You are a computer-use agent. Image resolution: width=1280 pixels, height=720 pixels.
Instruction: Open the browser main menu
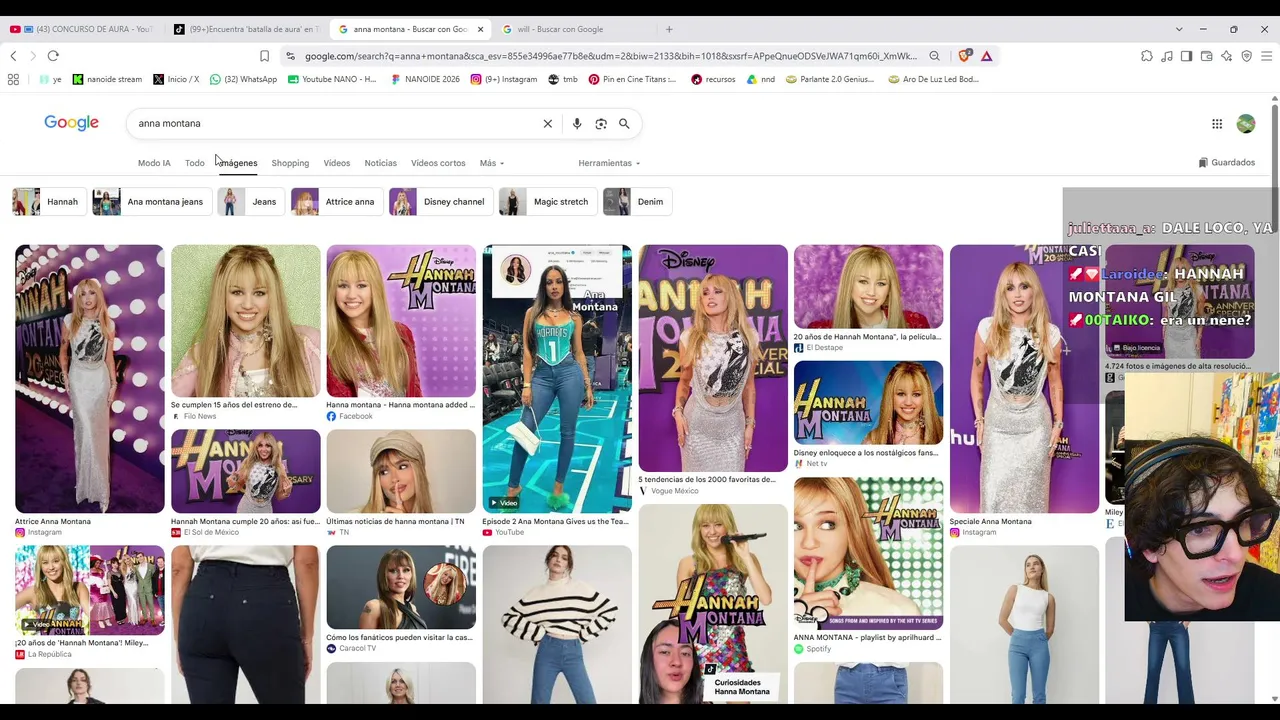[1266, 56]
